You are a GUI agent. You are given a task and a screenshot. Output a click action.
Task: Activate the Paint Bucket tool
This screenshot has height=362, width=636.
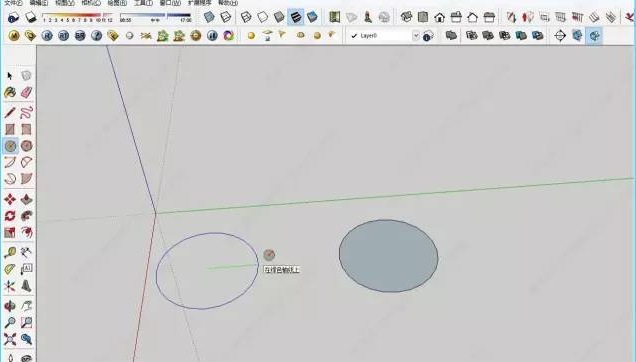10,93
